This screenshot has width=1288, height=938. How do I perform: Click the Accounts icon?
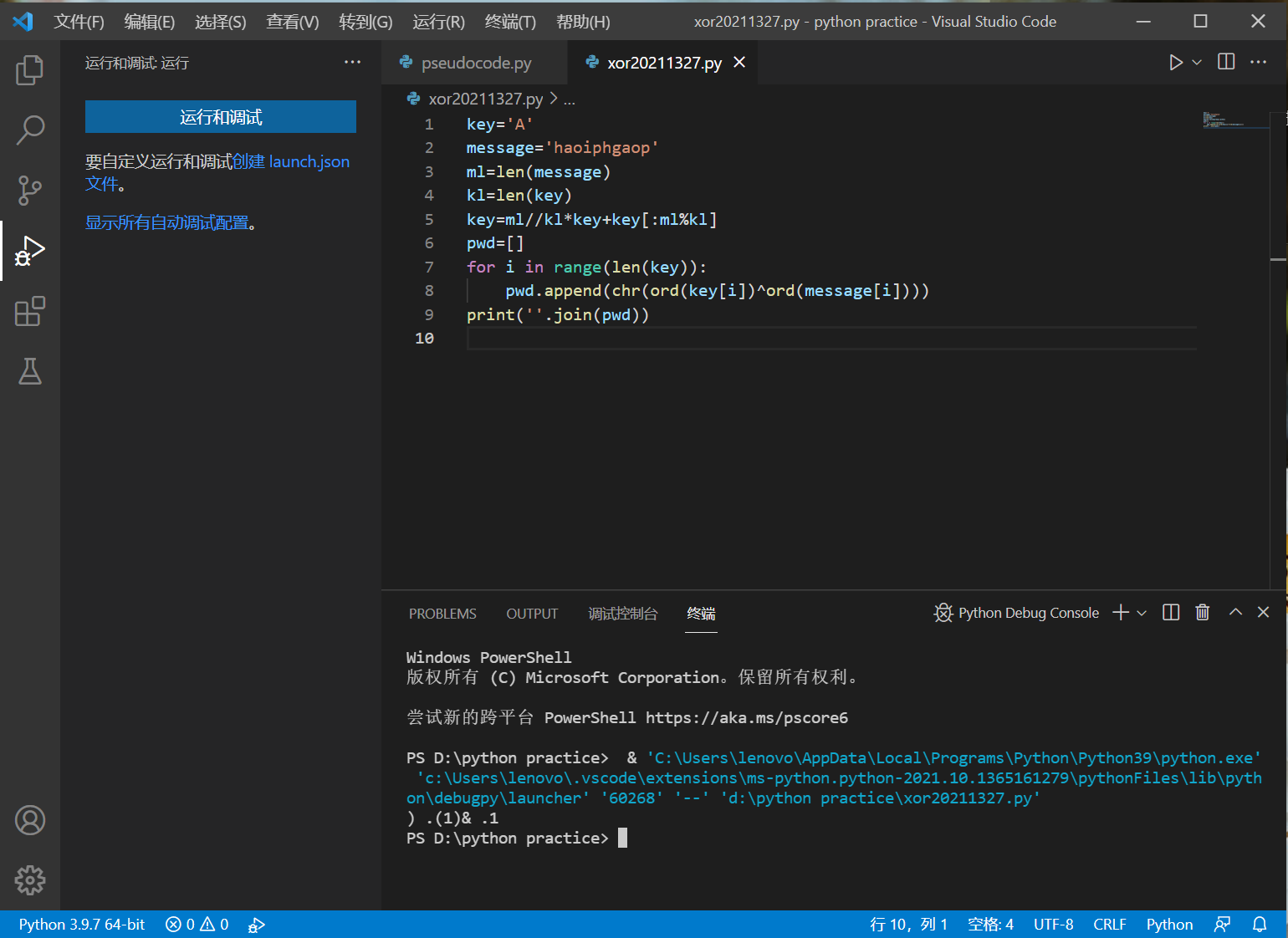click(x=29, y=820)
